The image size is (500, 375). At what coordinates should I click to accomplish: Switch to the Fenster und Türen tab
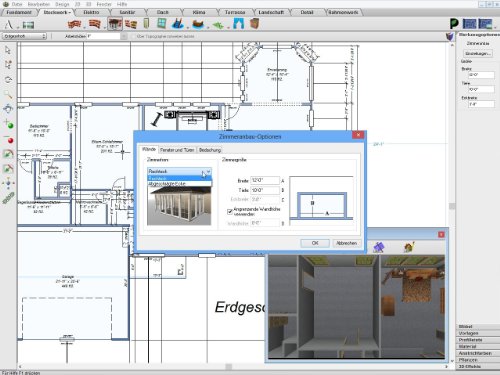177,150
